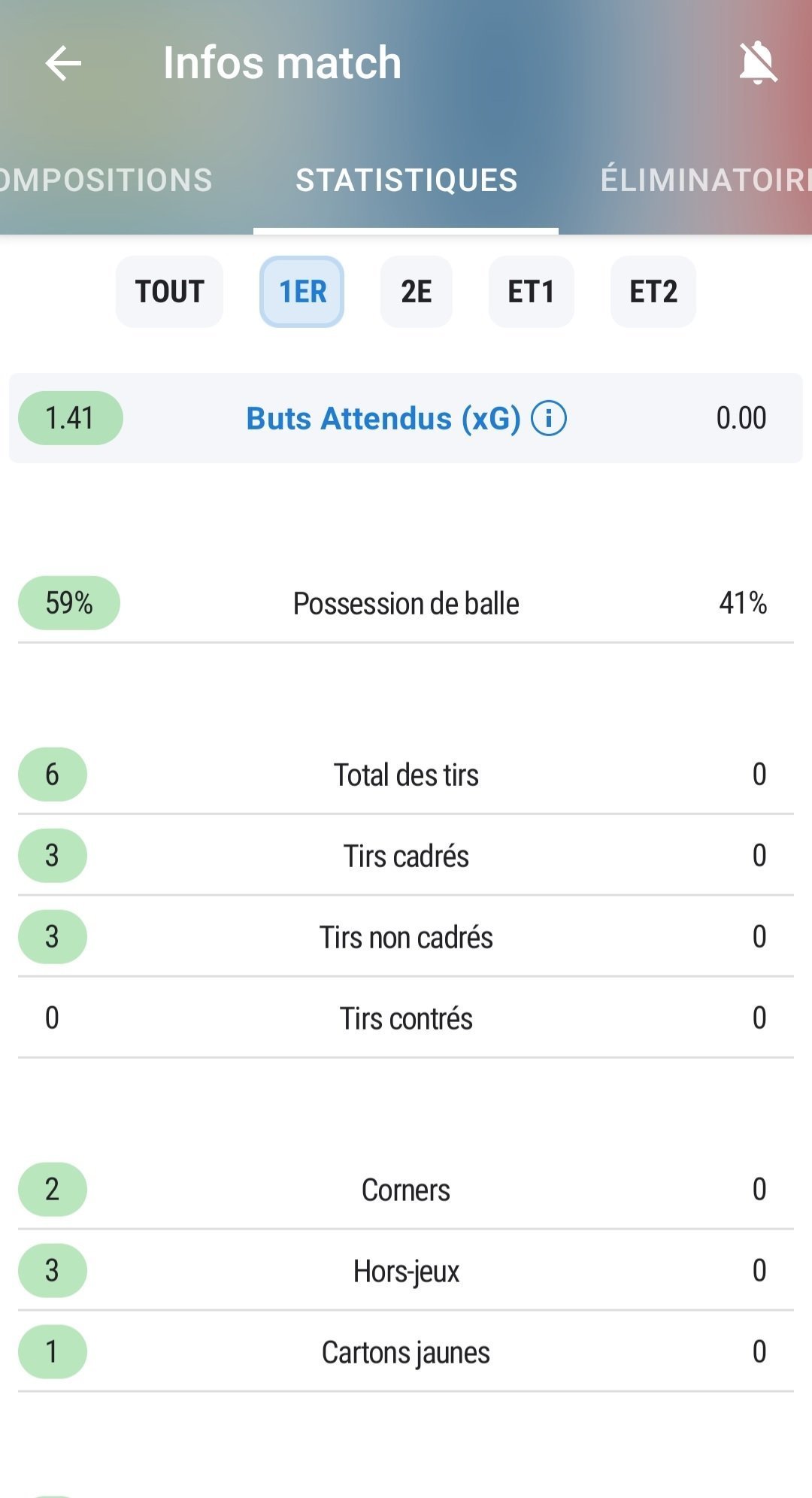812x1498 pixels.
Task: Select the Statistiques tab
Action: (x=406, y=180)
